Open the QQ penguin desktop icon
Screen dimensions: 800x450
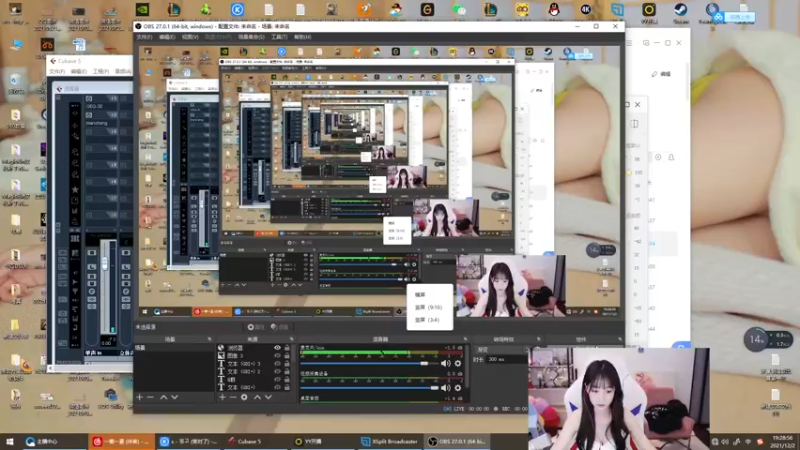tap(554, 10)
